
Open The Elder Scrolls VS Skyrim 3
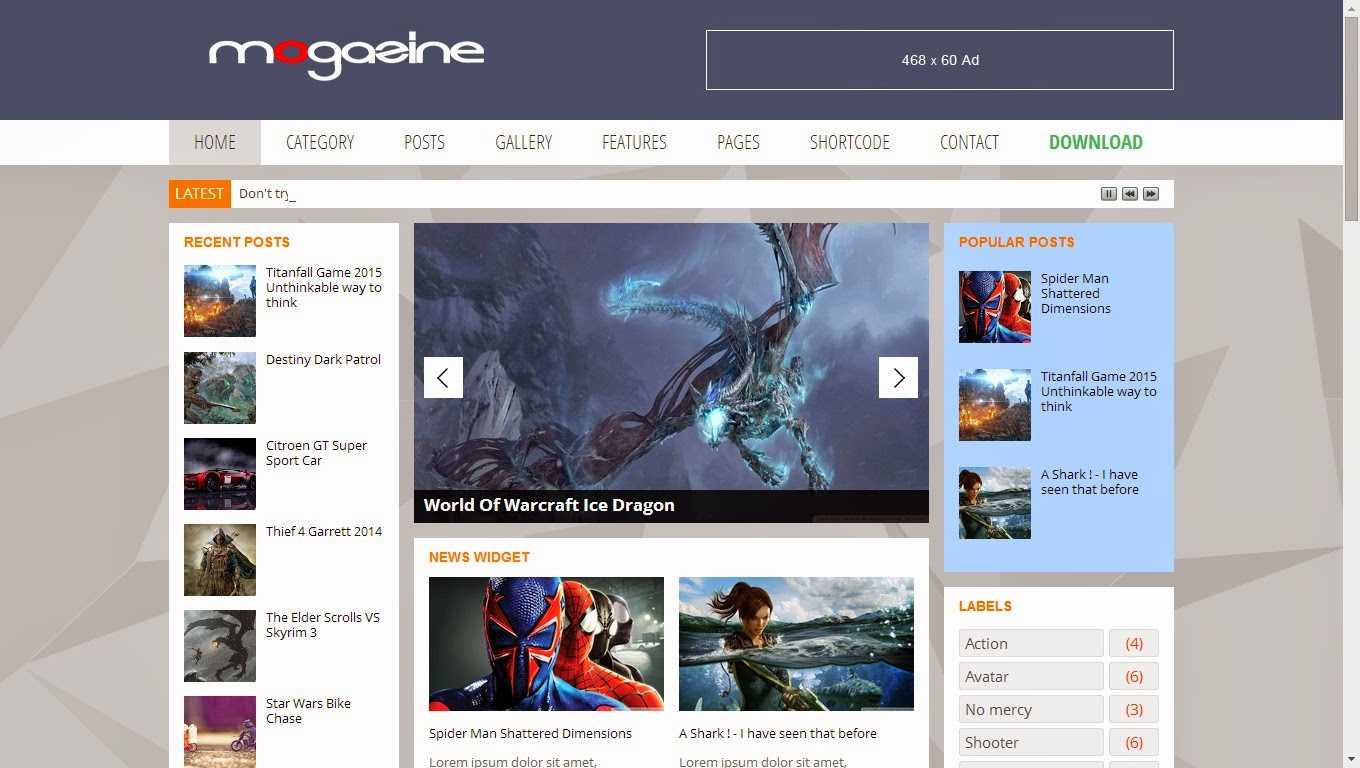tap(323, 625)
